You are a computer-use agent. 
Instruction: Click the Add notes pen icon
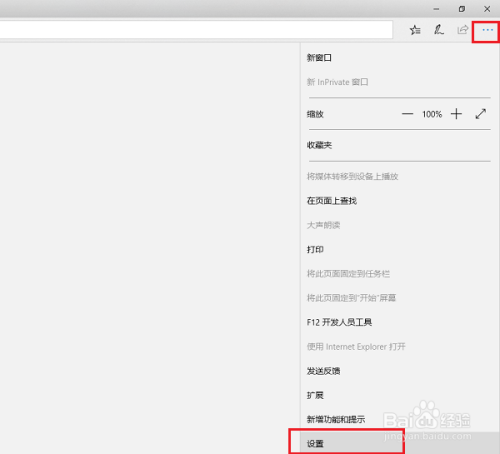coord(439,30)
